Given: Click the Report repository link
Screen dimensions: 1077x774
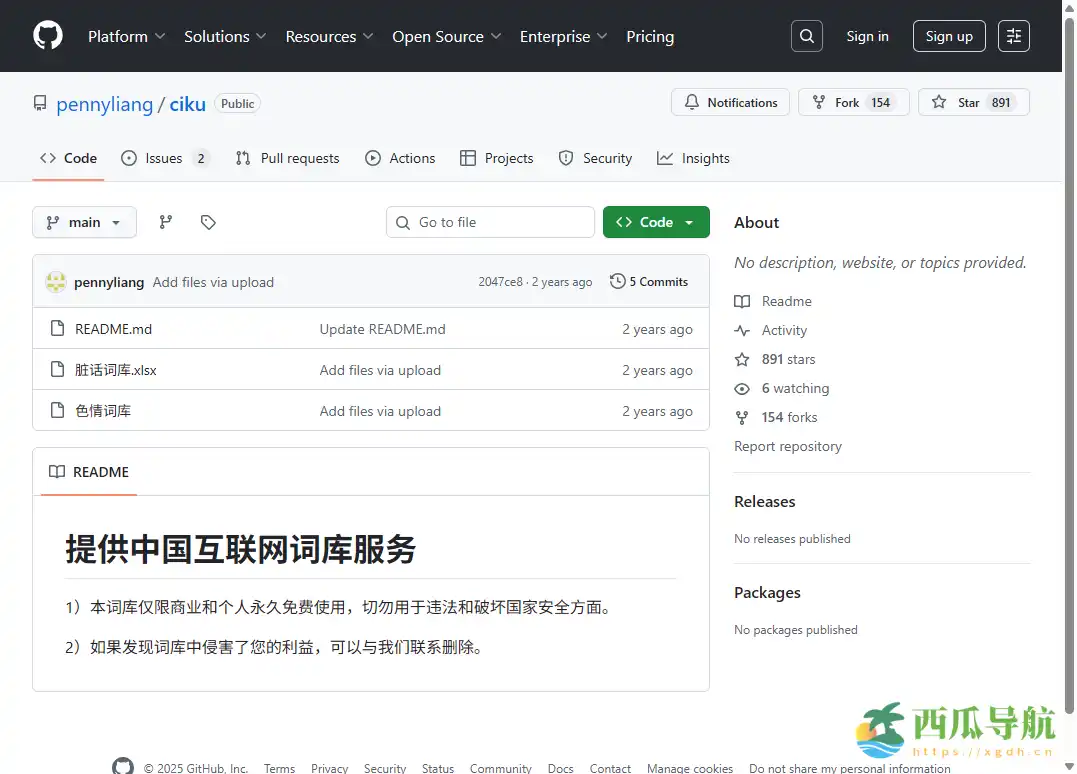Looking at the screenshot, I should (788, 446).
